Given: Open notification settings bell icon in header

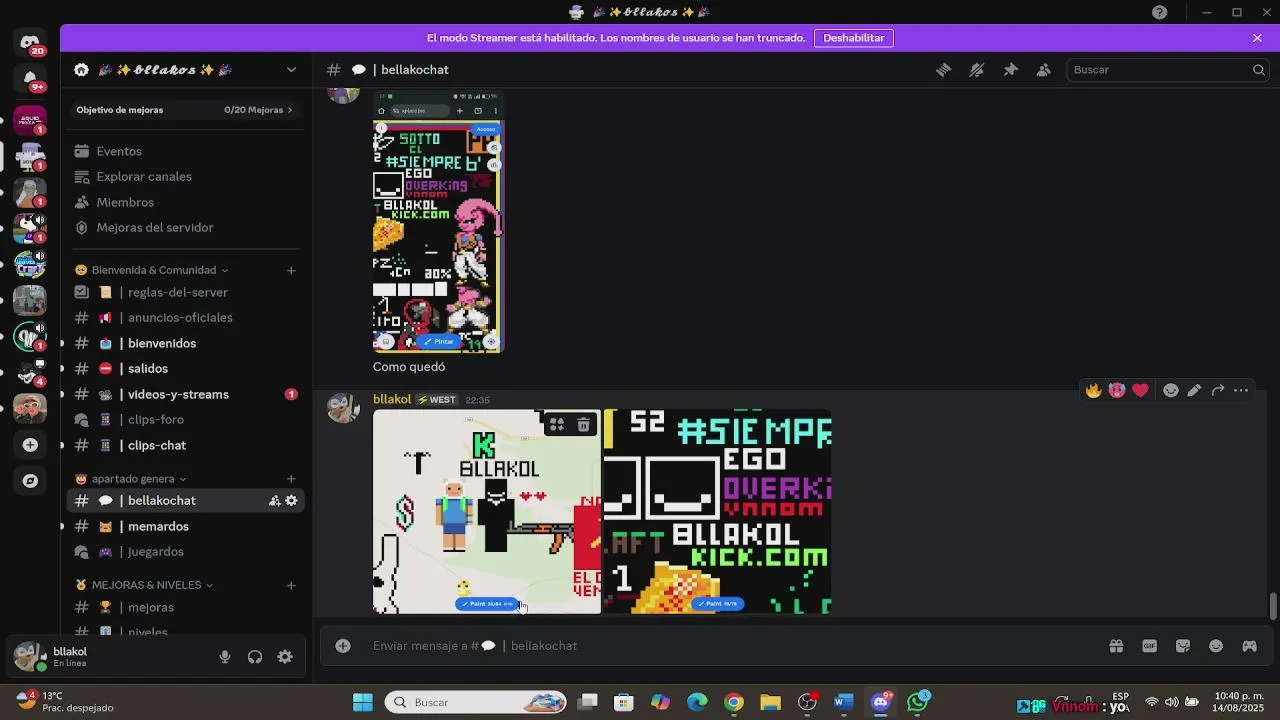Looking at the screenshot, I should (977, 70).
